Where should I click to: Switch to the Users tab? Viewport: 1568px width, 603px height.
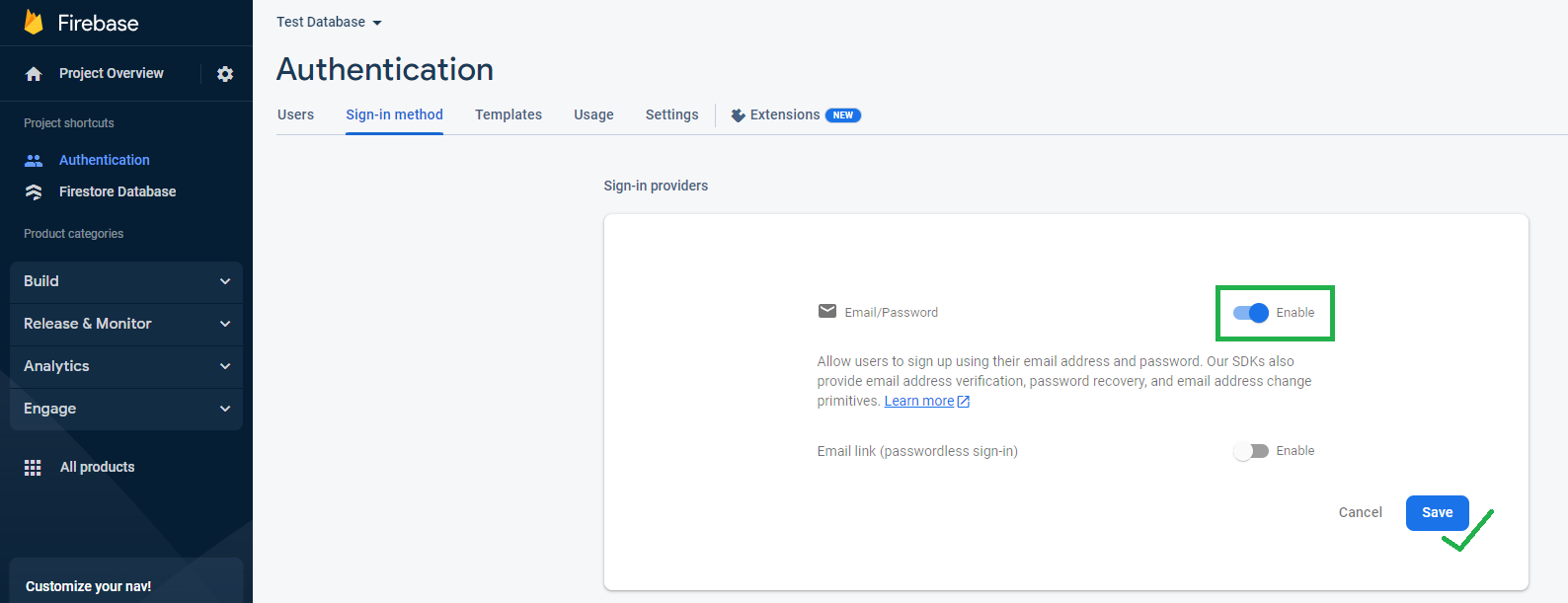pyautogui.click(x=295, y=114)
